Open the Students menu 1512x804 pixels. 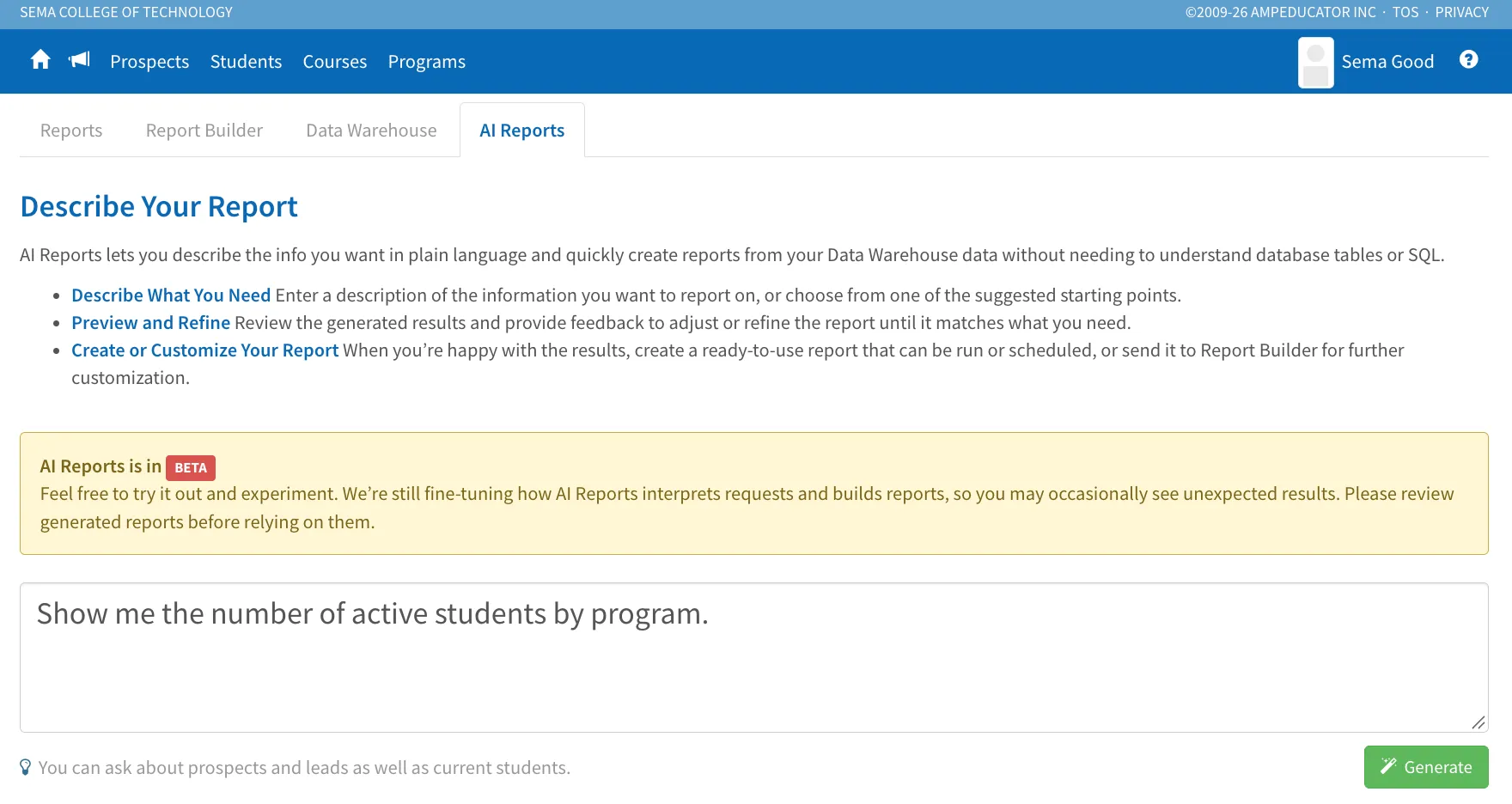[246, 62]
